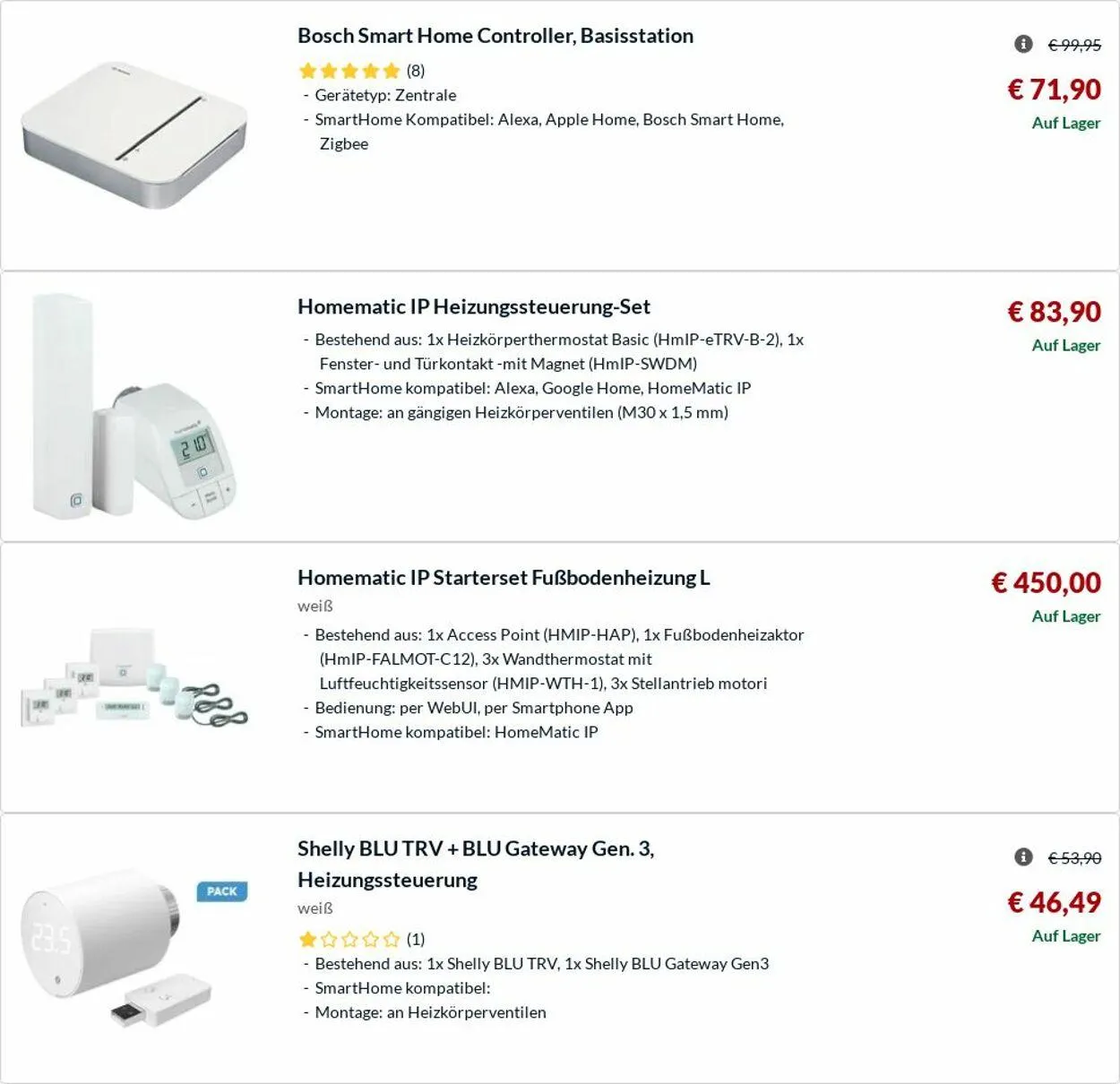
Task: Open the Homematic IP Heizungssteuerung-Set product image
Action: click(134, 408)
